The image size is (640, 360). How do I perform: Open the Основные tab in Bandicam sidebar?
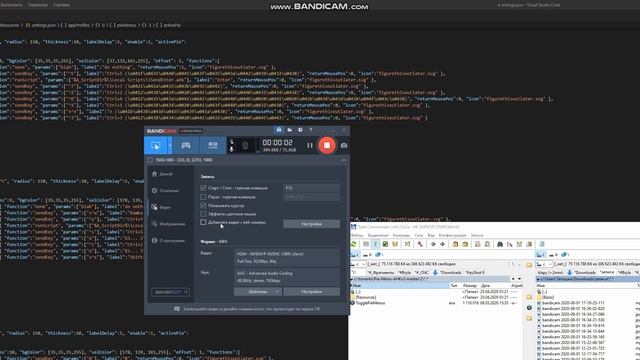[x=165, y=191]
